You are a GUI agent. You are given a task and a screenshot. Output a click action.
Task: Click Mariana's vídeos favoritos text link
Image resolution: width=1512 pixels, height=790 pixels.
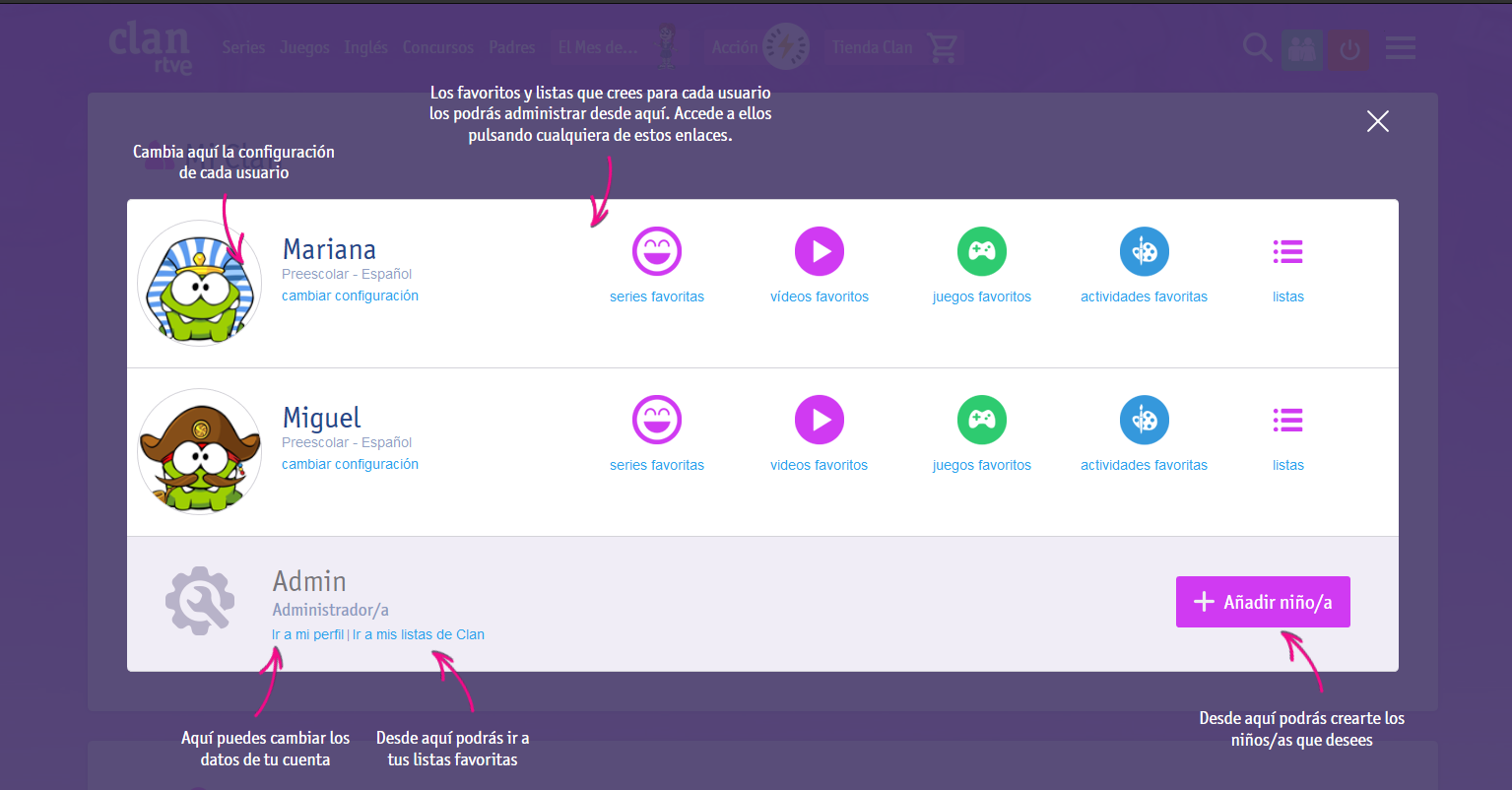click(x=820, y=296)
